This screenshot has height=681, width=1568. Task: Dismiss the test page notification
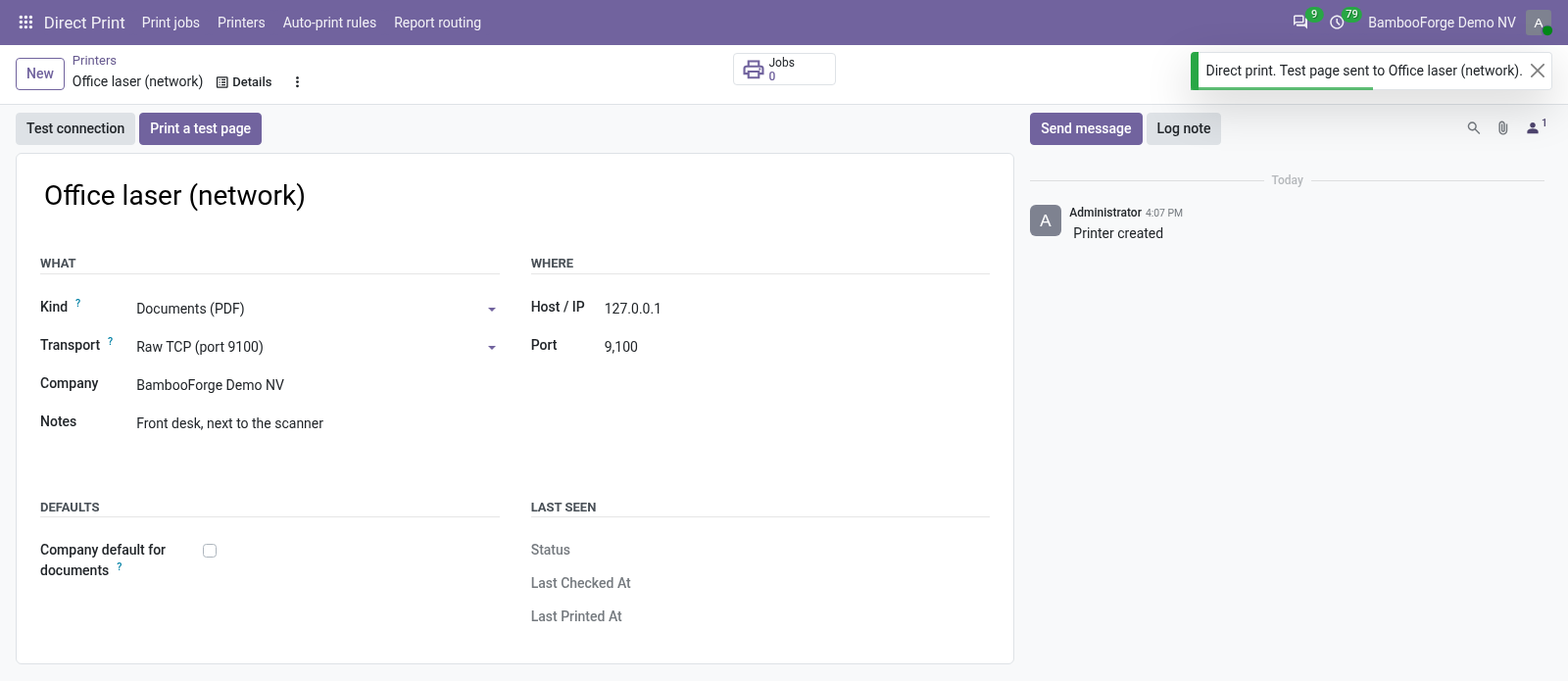[1538, 71]
